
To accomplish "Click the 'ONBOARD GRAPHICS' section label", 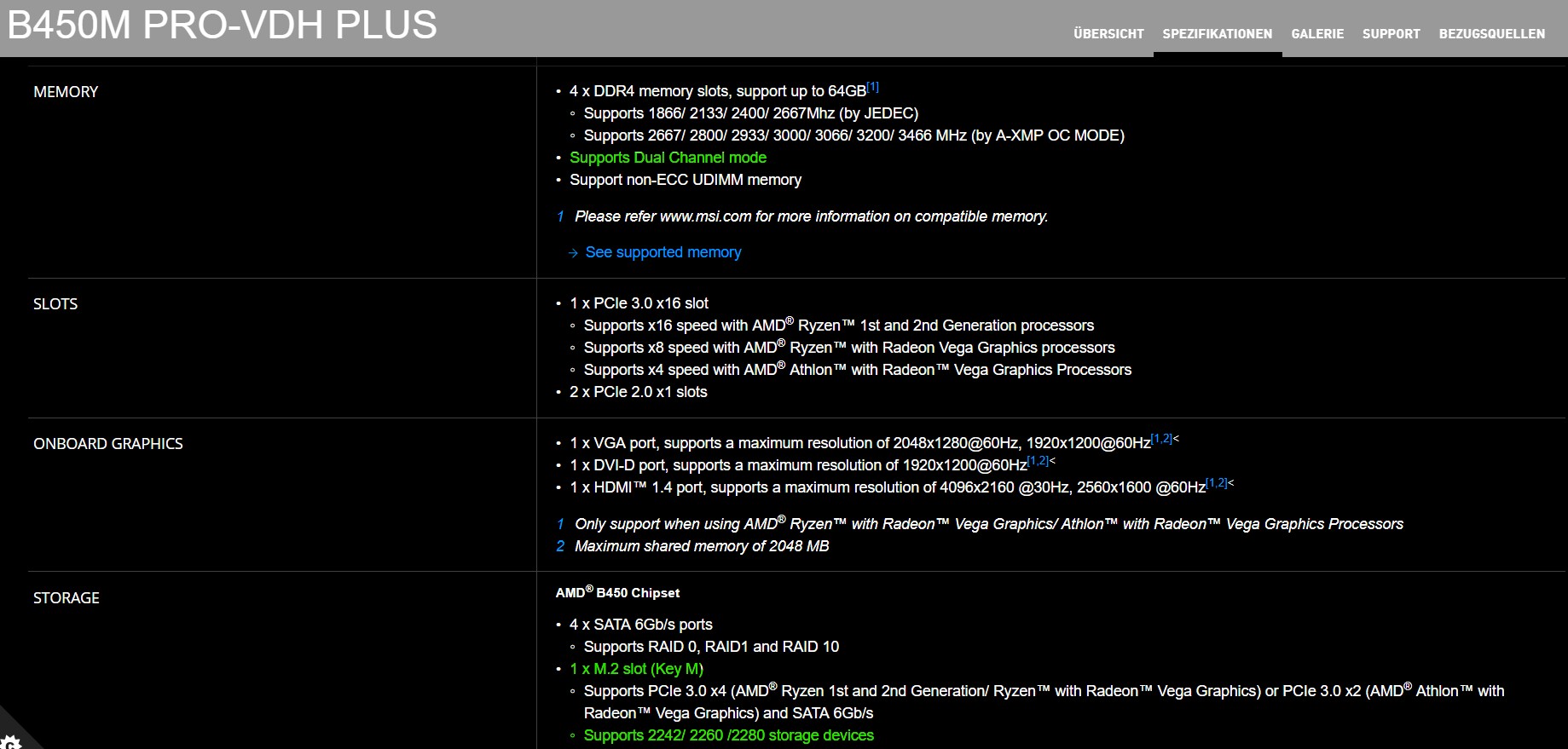I will pos(108,444).
